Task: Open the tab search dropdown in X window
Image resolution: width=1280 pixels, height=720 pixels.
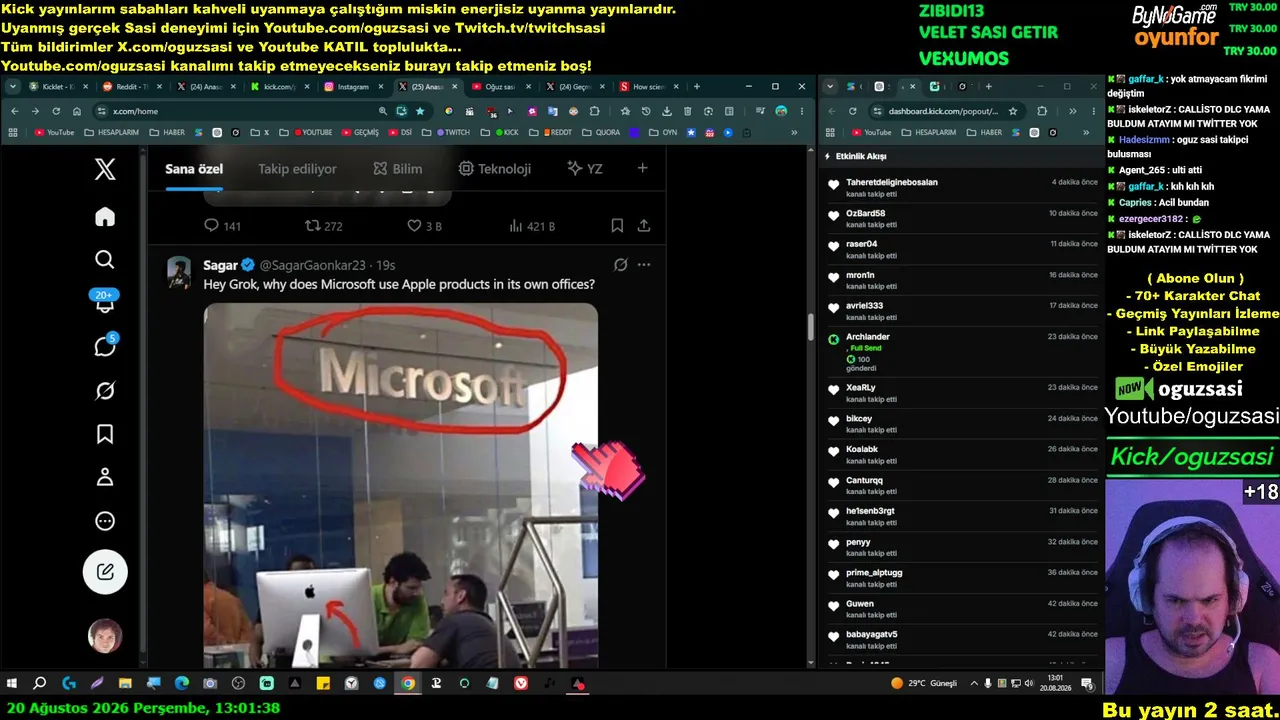Action: pyautogui.click(x=13, y=87)
